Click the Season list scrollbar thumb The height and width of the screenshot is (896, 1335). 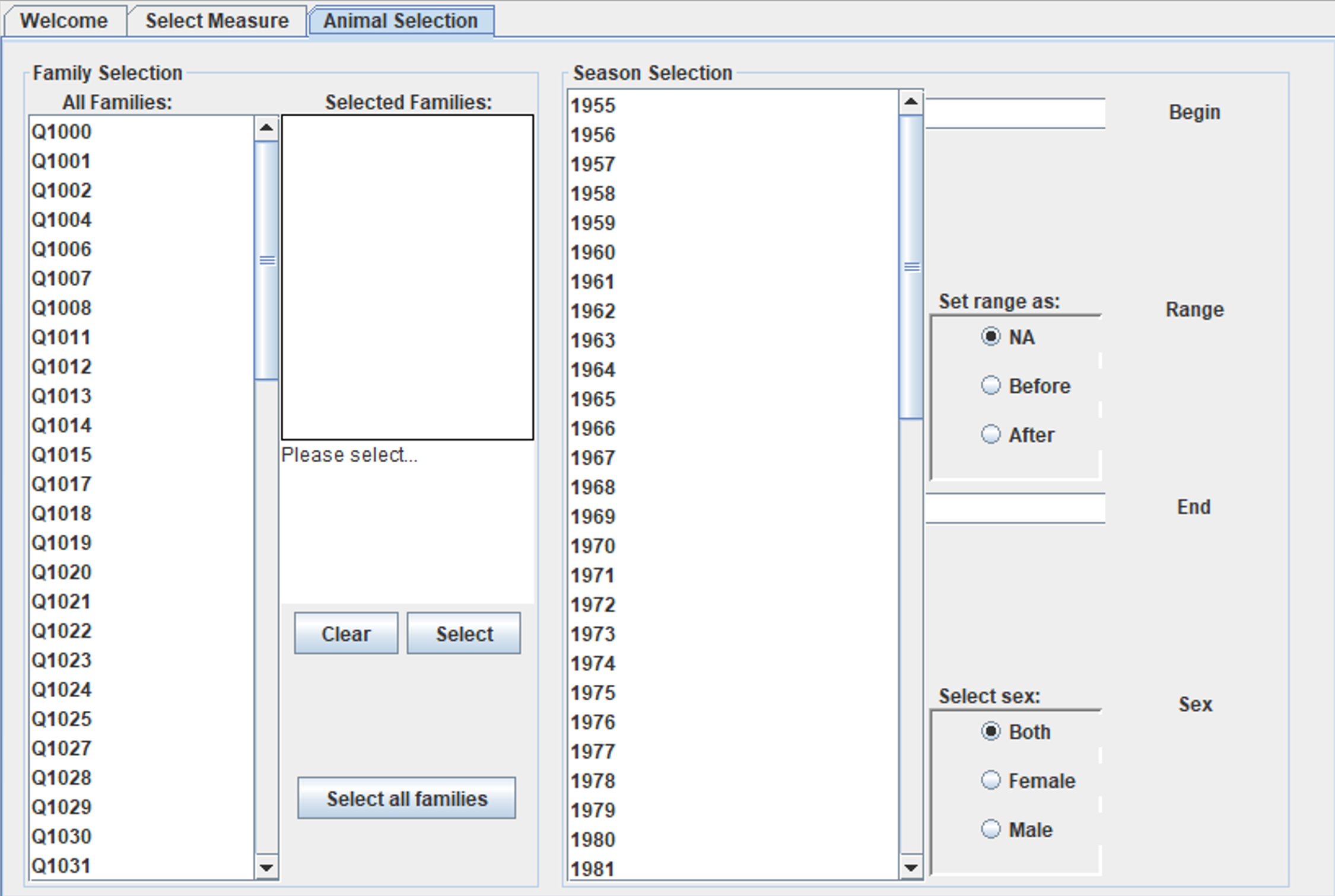[911, 267]
